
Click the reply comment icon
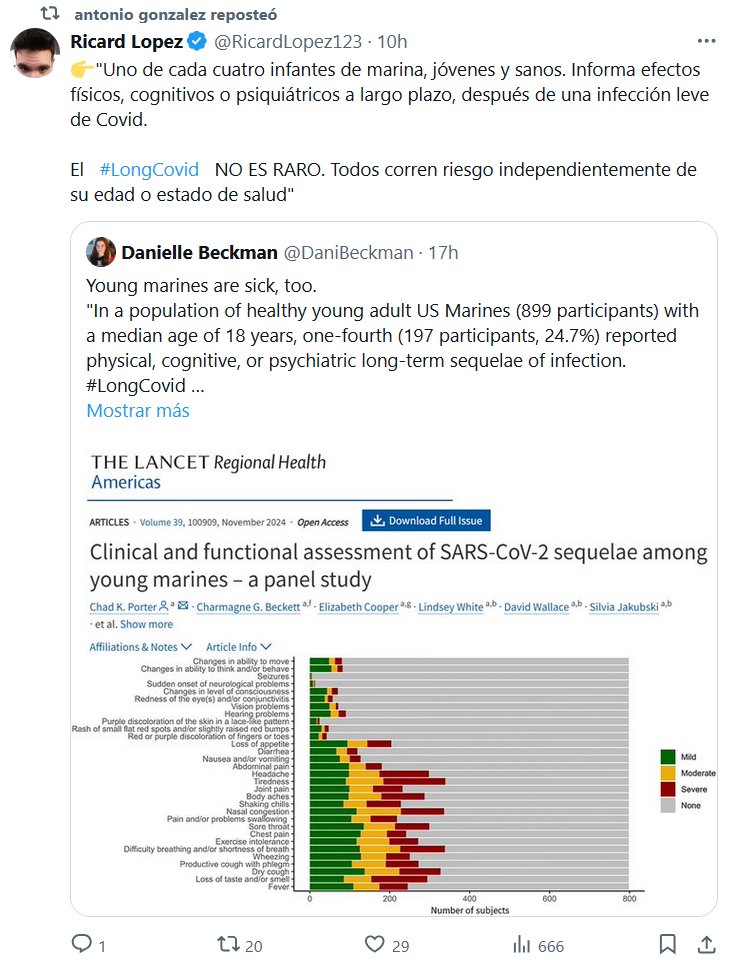pyautogui.click(x=82, y=944)
